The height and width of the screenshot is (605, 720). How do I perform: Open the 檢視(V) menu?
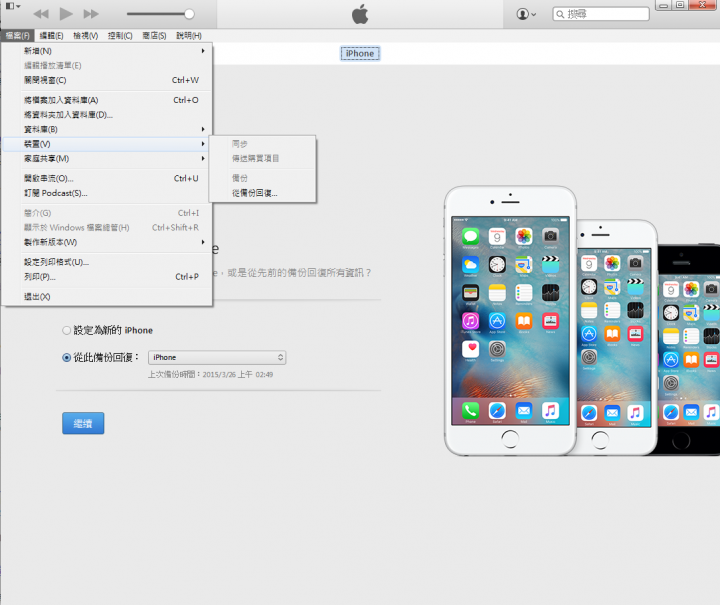pos(85,35)
